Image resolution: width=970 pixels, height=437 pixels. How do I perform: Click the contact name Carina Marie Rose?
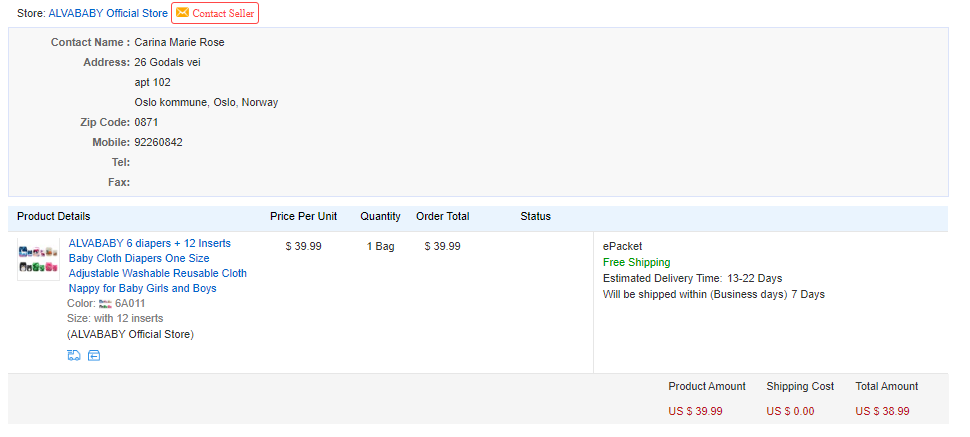[179, 42]
